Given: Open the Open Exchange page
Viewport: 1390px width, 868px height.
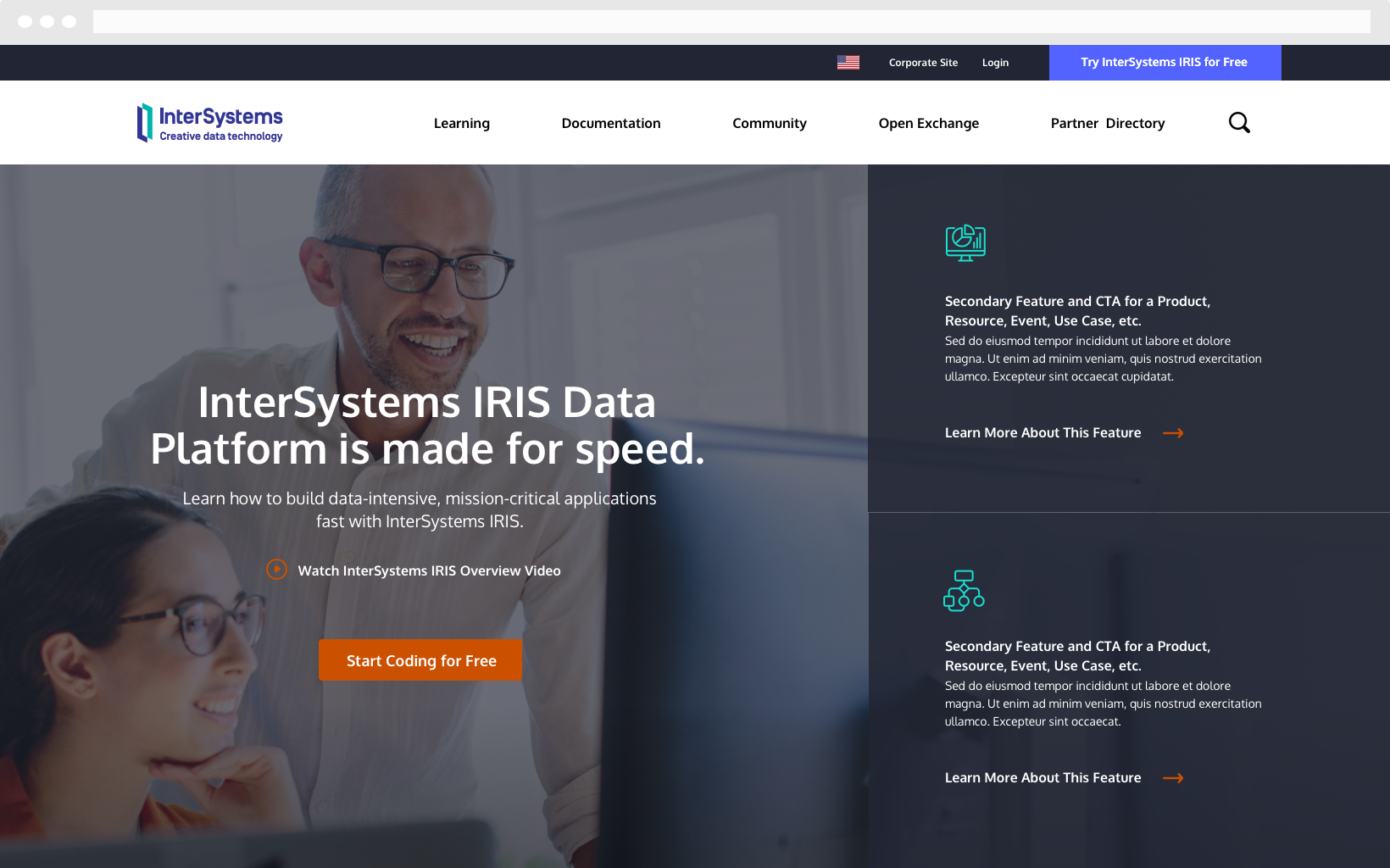Looking at the screenshot, I should coord(929,123).
